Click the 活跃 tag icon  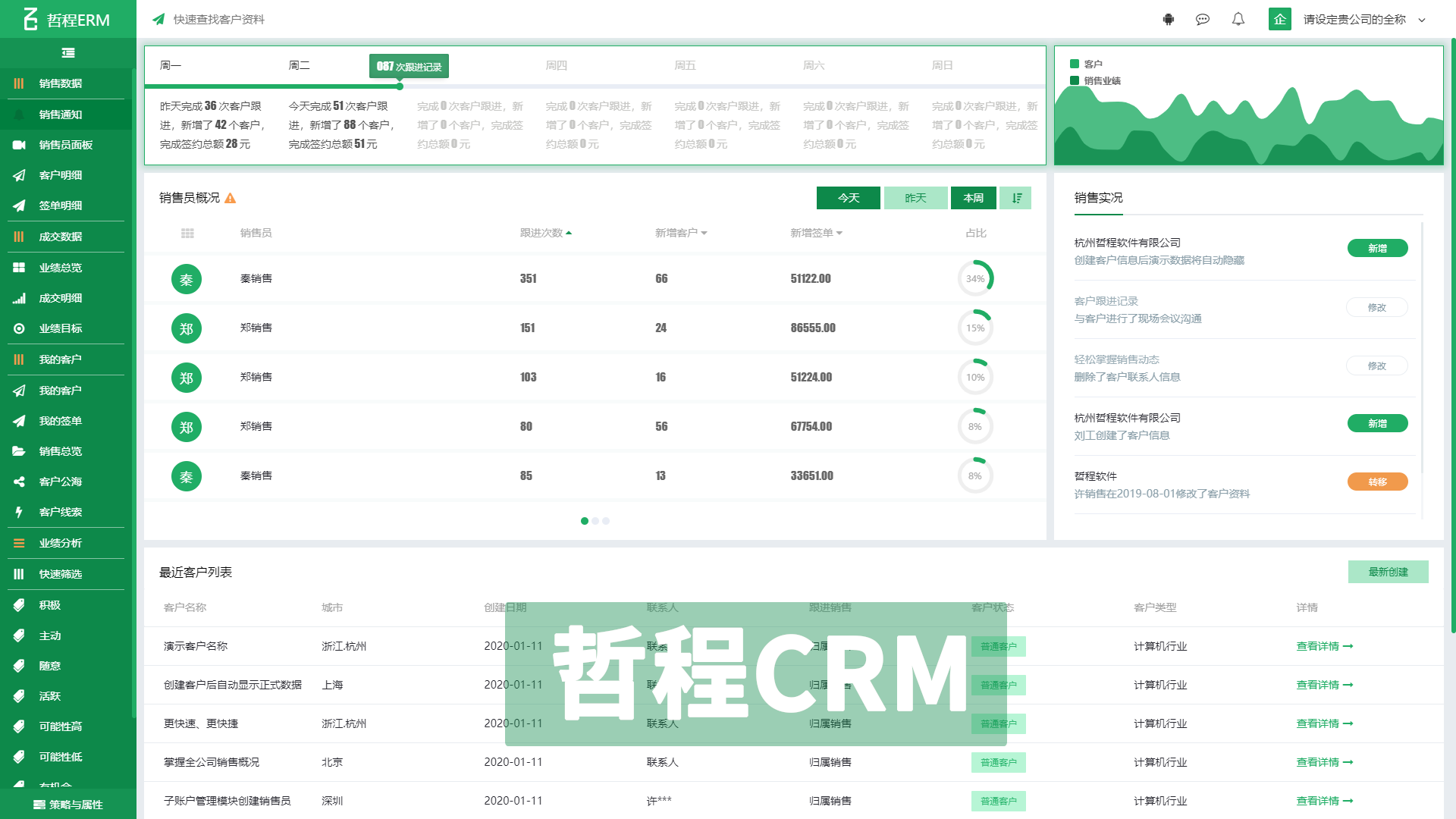click(x=19, y=696)
